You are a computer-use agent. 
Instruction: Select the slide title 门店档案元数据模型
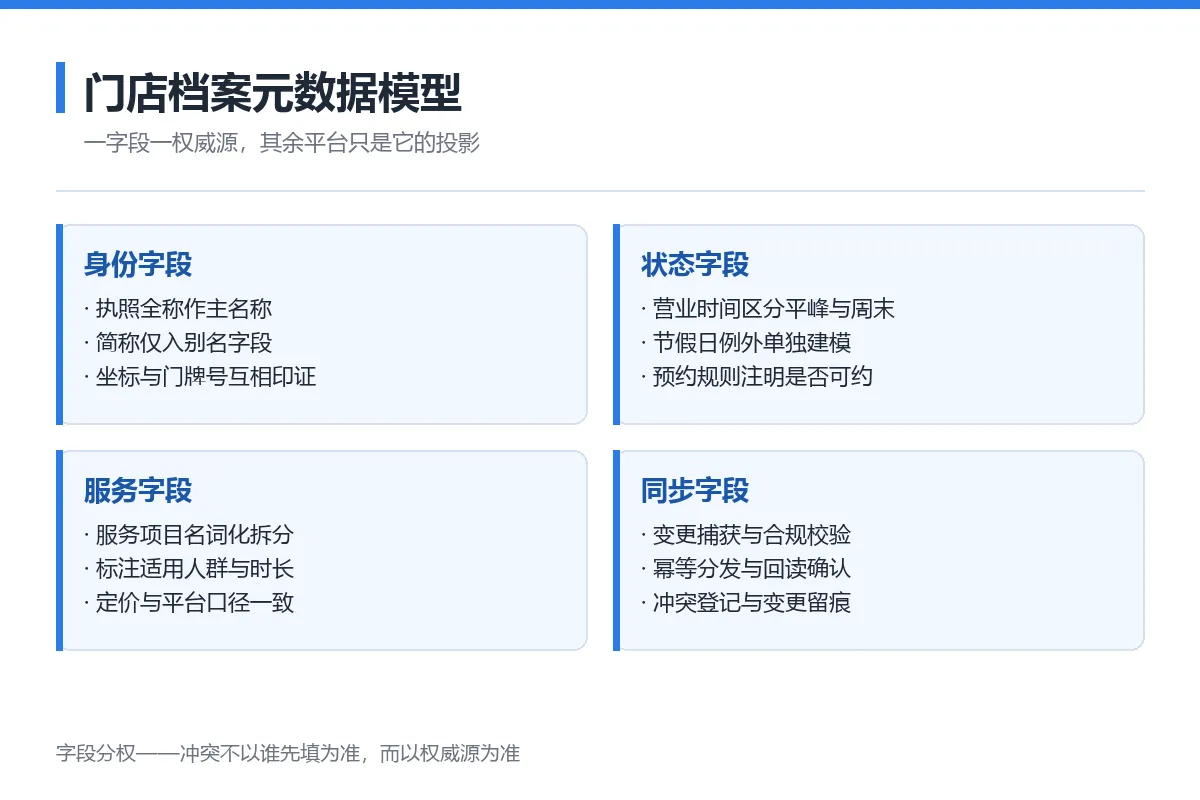click(273, 93)
